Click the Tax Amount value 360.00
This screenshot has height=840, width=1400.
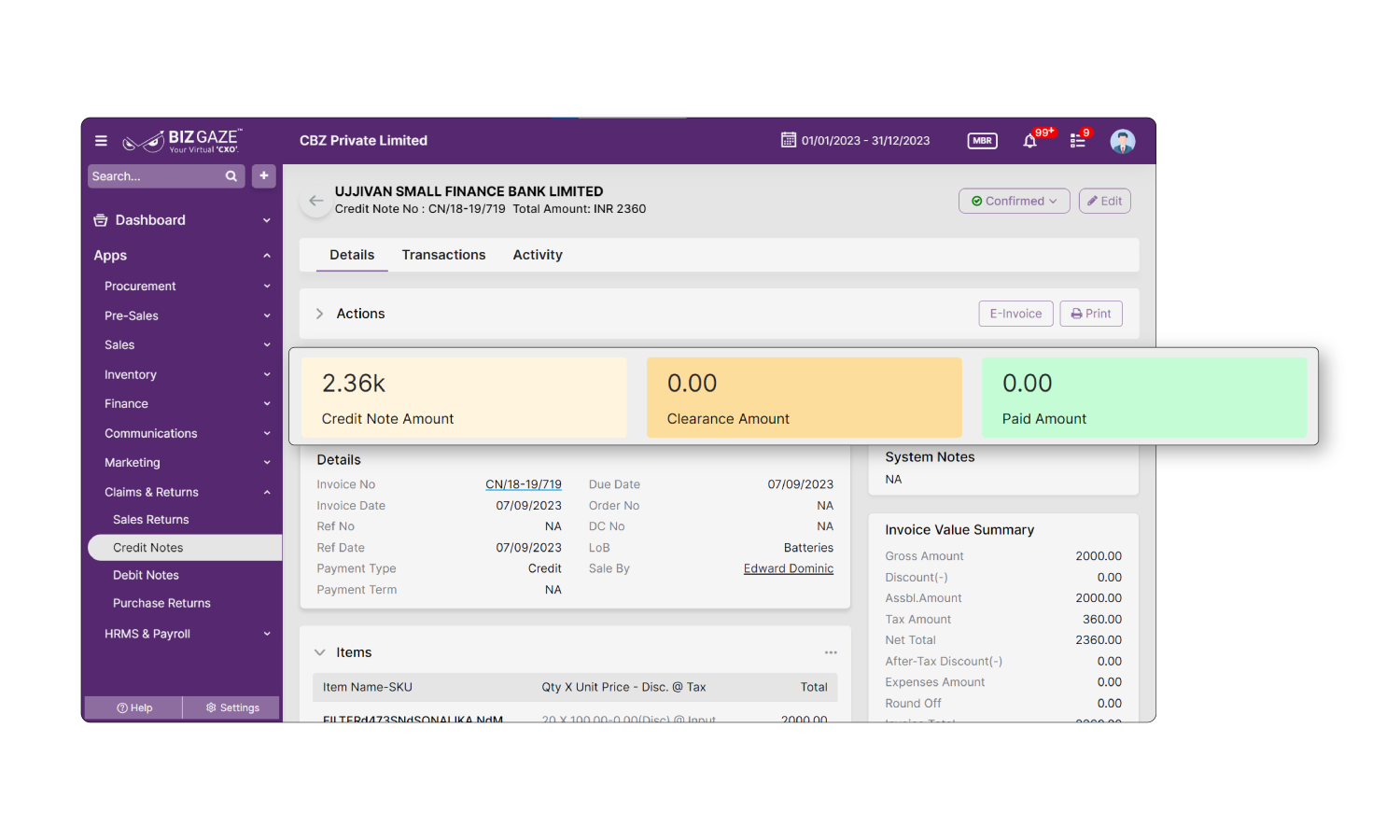[x=1102, y=620]
